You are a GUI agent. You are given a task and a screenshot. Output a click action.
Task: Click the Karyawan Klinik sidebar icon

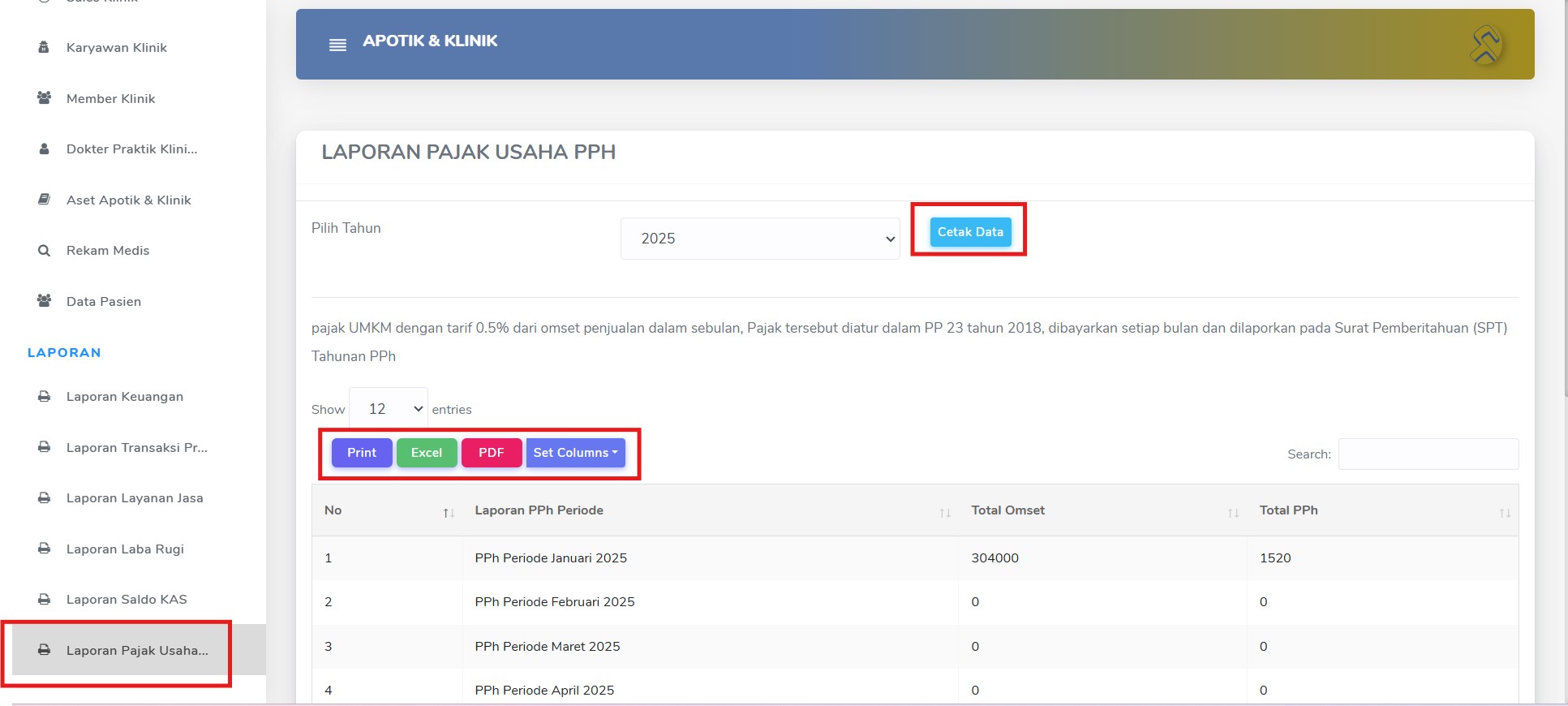[44, 47]
